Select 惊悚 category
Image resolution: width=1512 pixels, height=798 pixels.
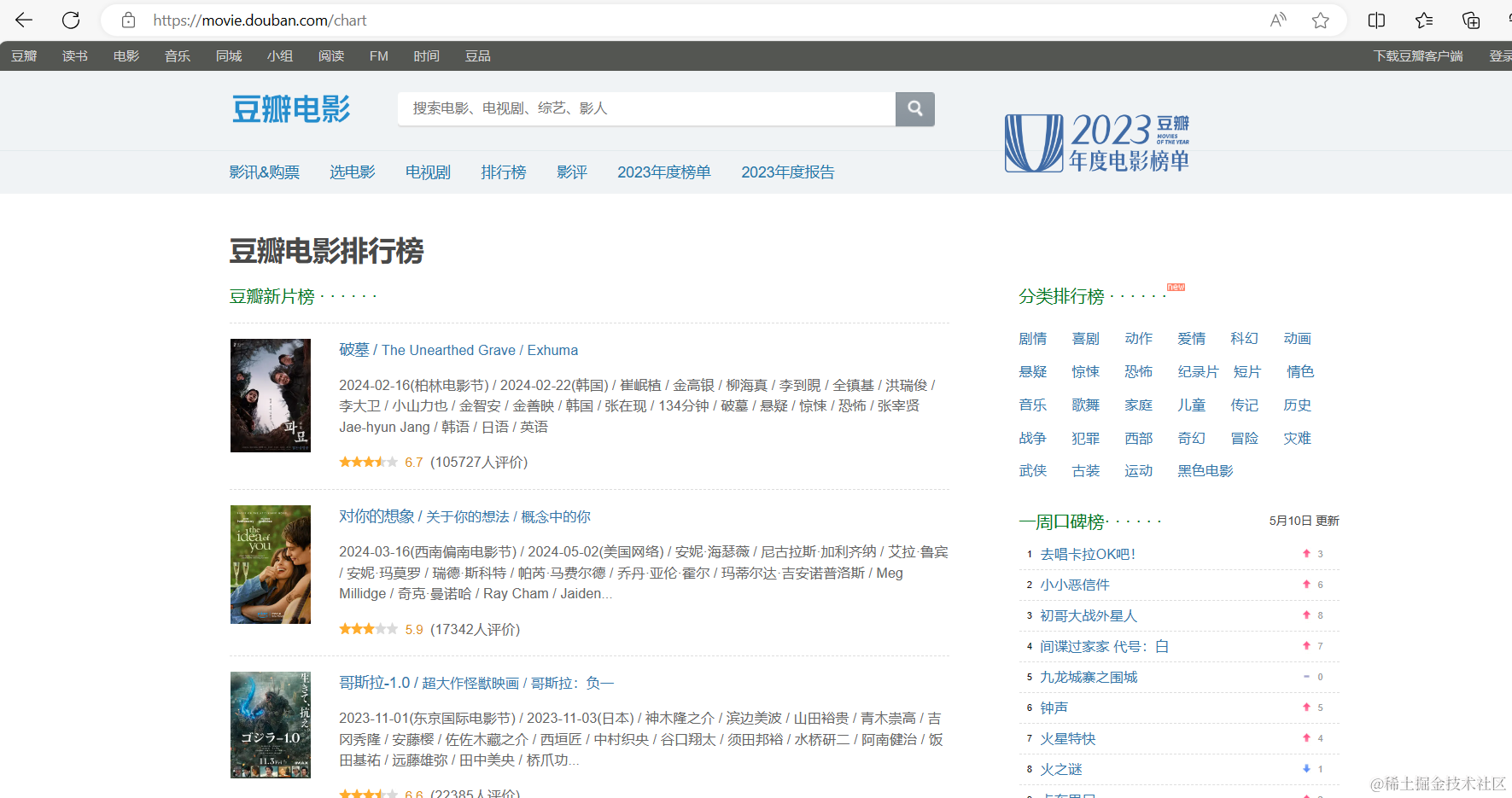(x=1086, y=372)
